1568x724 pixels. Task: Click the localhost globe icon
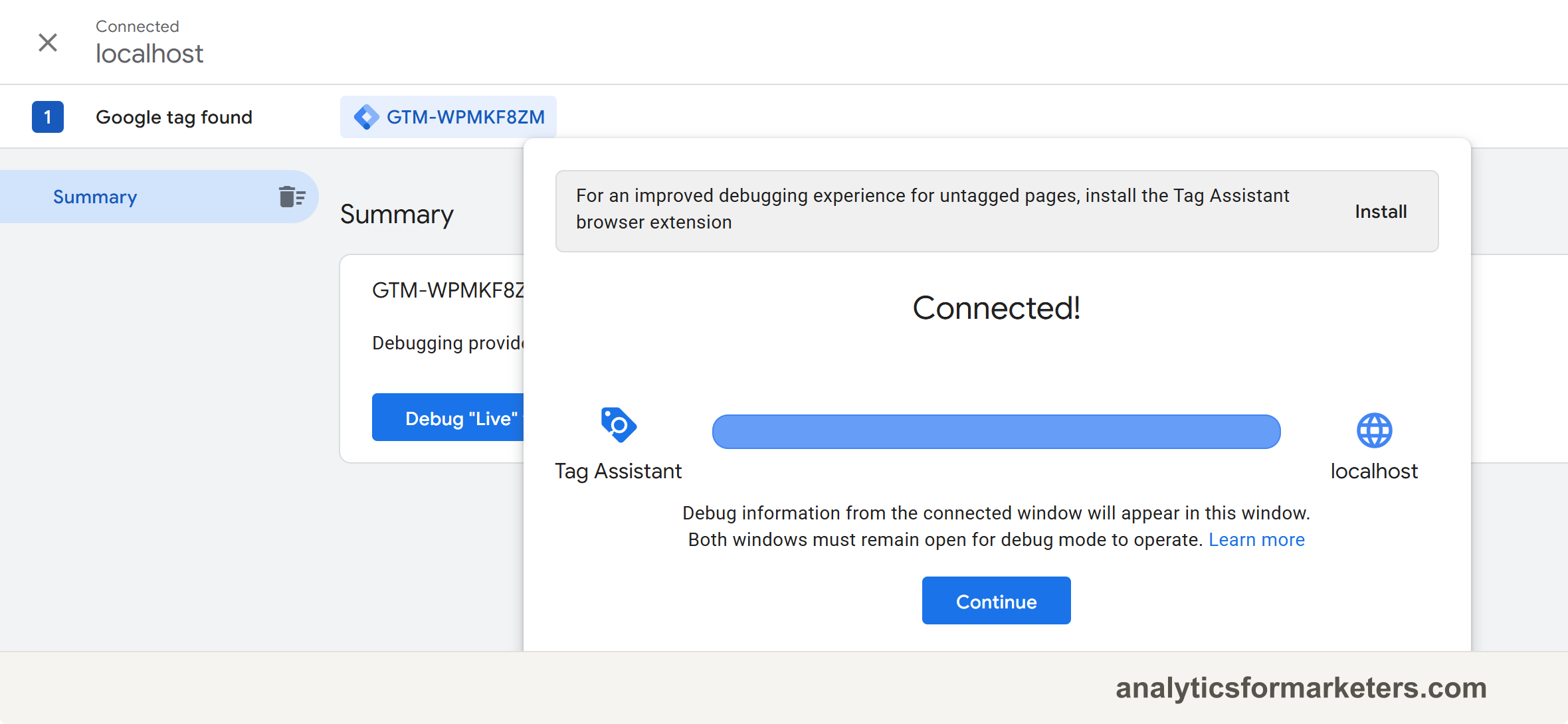click(x=1374, y=430)
